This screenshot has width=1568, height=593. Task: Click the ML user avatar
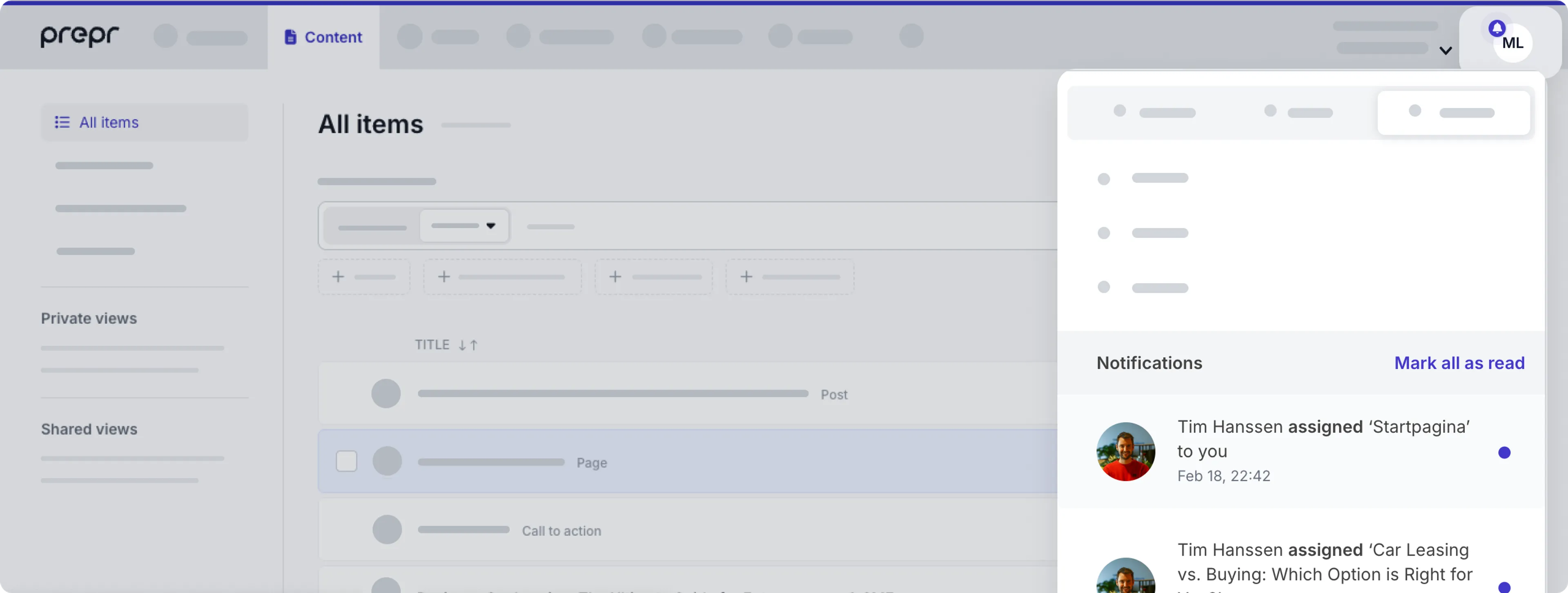(1512, 43)
